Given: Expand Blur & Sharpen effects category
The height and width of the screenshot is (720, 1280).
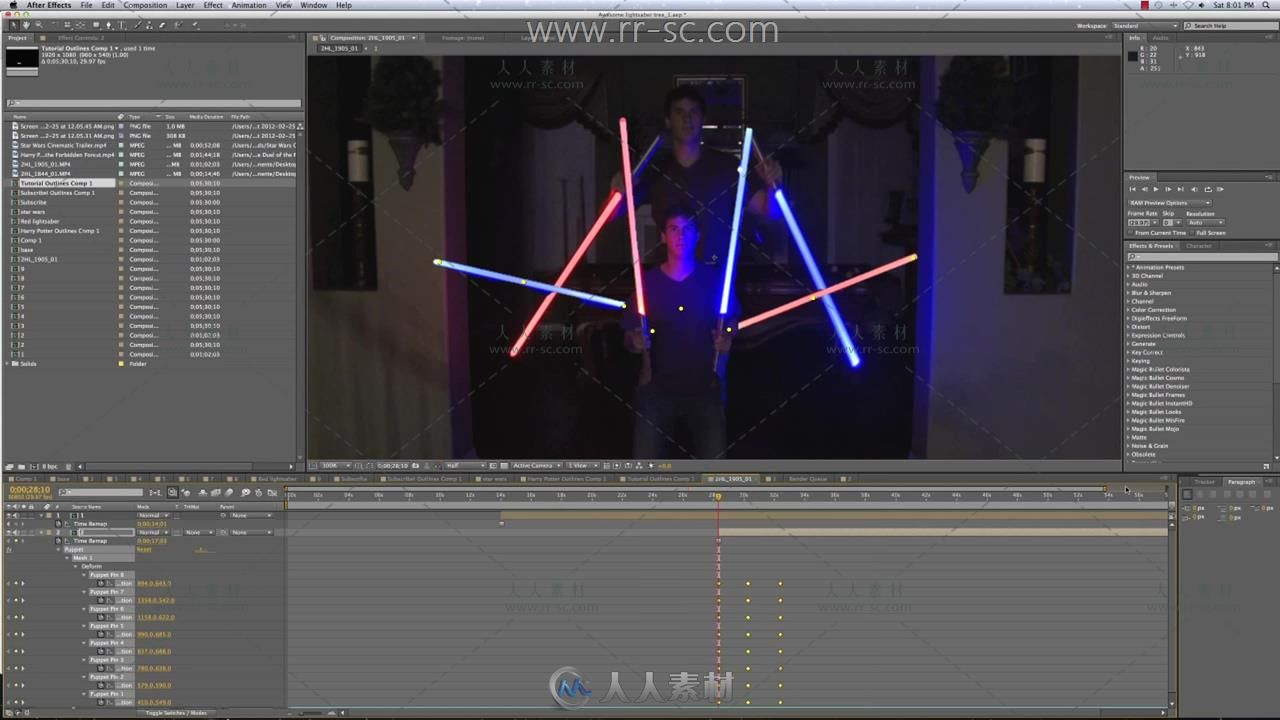Looking at the screenshot, I should pyautogui.click(x=1129, y=293).
